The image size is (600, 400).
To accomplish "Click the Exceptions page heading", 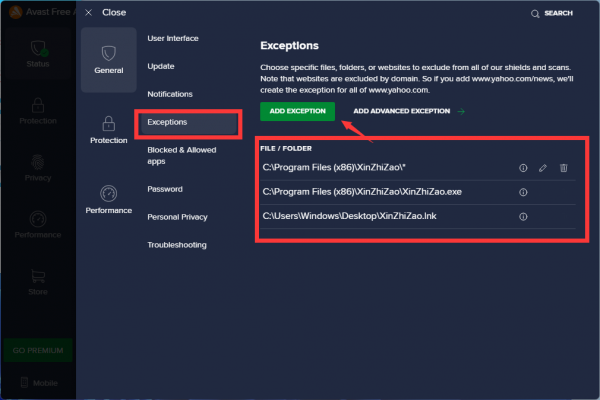I will click(x=289, y=46).
